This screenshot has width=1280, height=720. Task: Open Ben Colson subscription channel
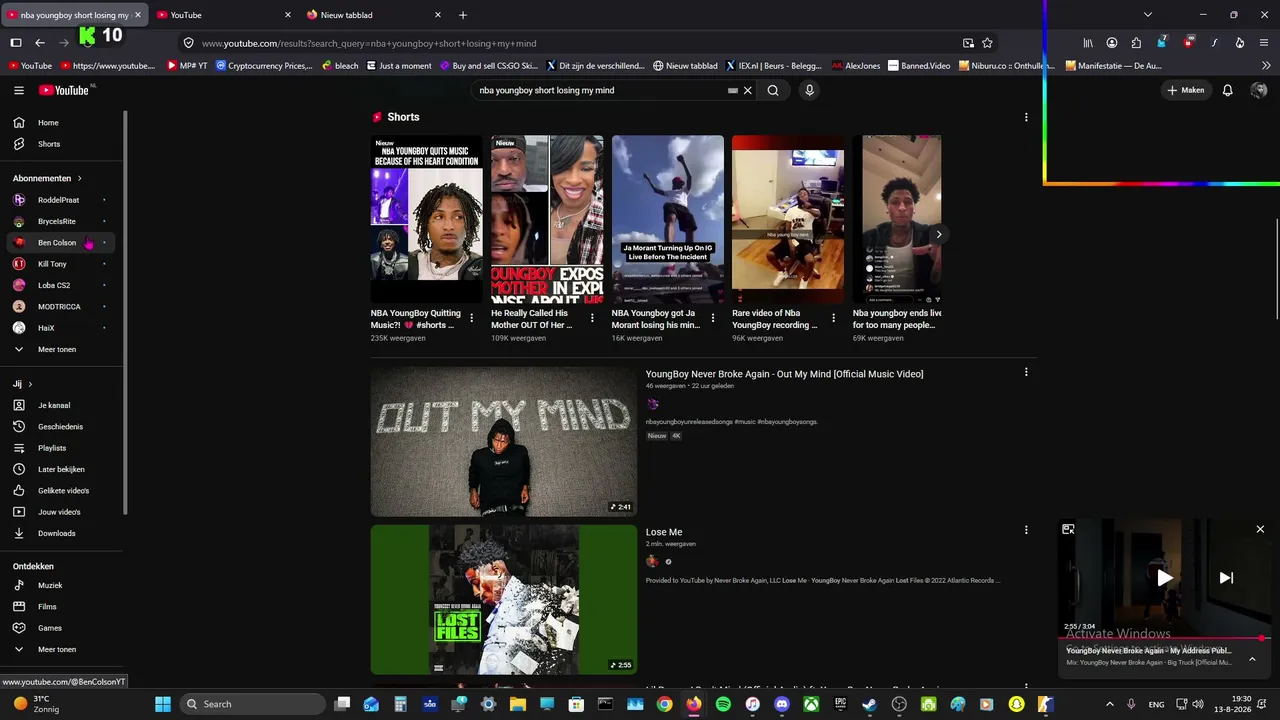point(62,242)
